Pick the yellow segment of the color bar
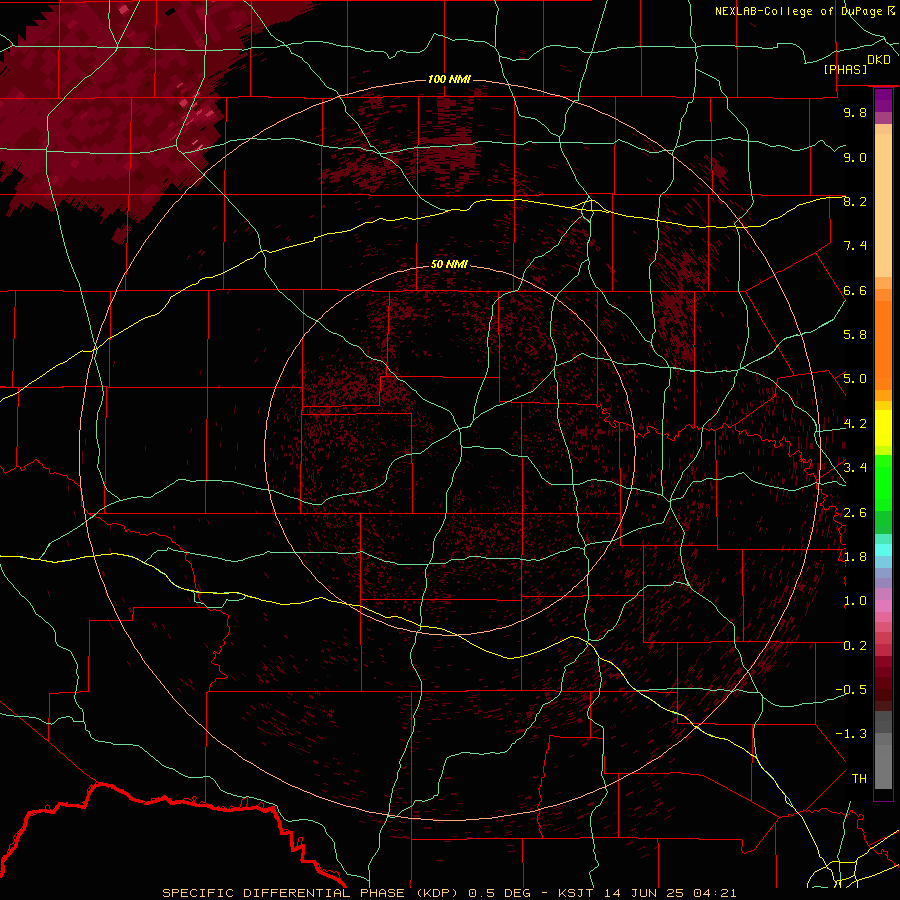Viewport: 900px width, 900px height. coord(883,428)
